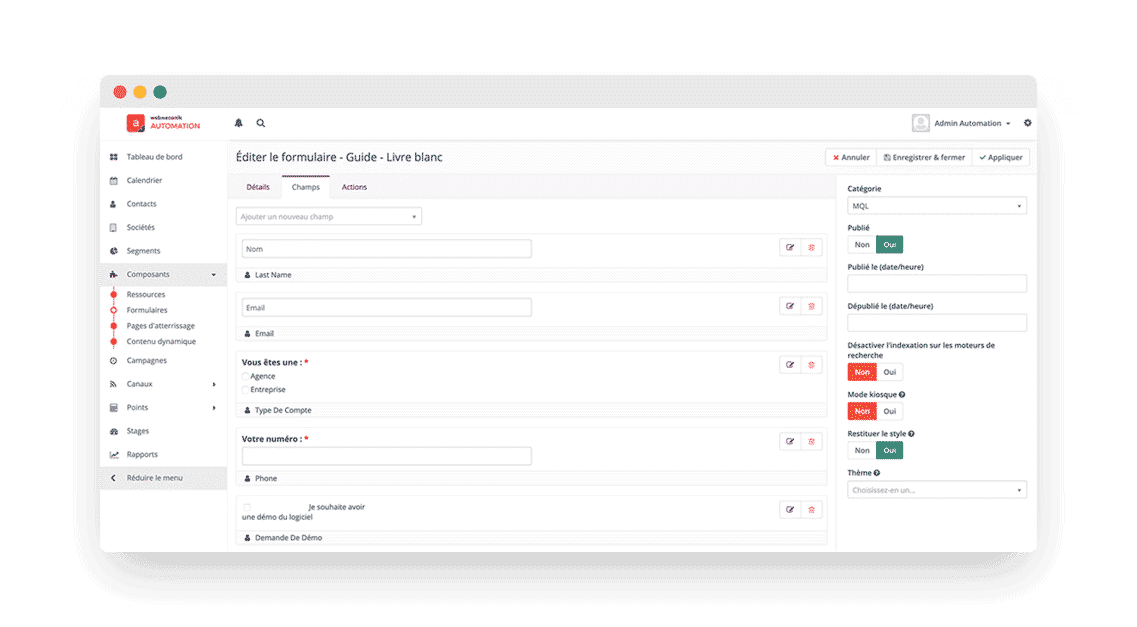
Task: Open the Thème dropdown
Action: [x=937, y=491]
